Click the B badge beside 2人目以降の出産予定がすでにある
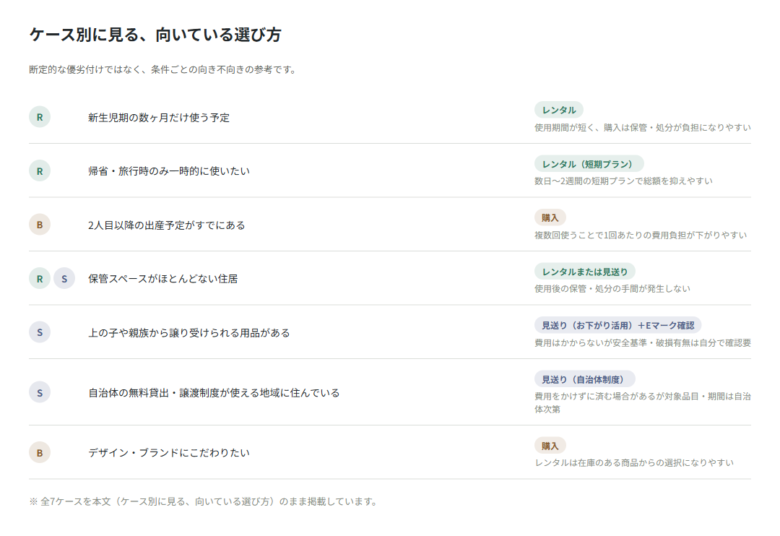780x536 pixels. click(x=40, y=225)
